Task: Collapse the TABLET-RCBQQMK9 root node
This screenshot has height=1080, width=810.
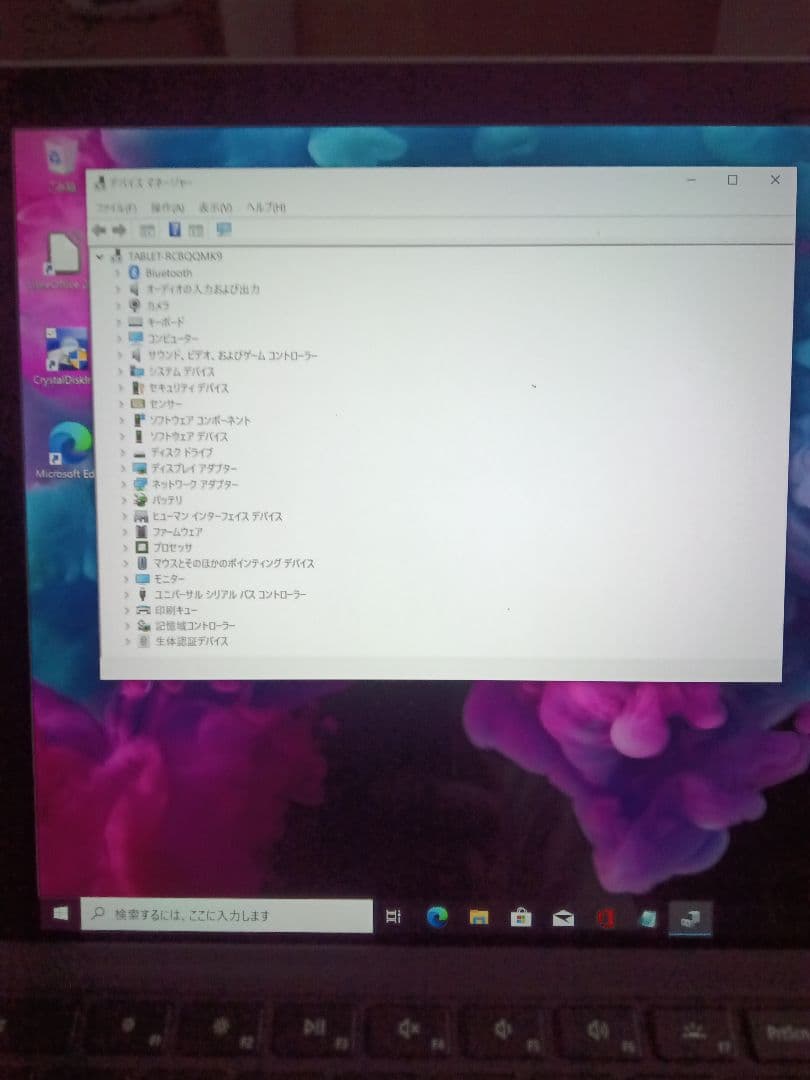Action: coord(99,256)
